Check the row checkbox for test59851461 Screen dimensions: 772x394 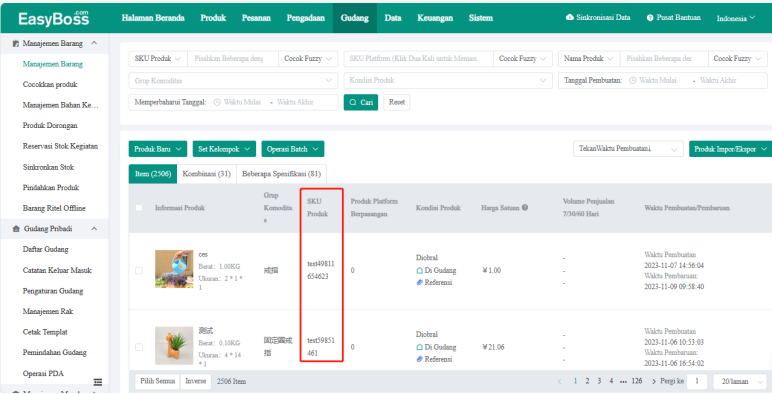coord(139,347)
